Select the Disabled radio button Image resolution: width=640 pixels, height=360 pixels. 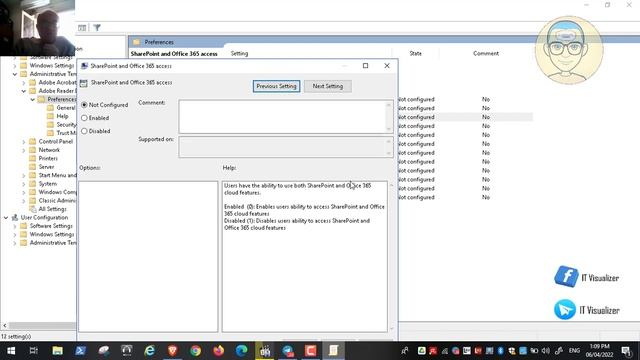click(x=84, y=131)
